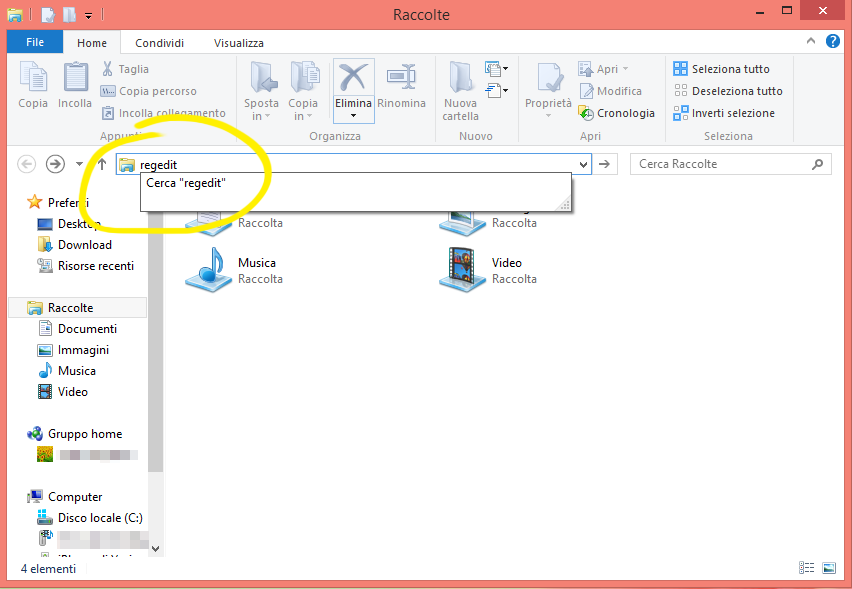Open the blue help question icon
The height and width of the screenshot is (589, 852).
pos(832,41)
